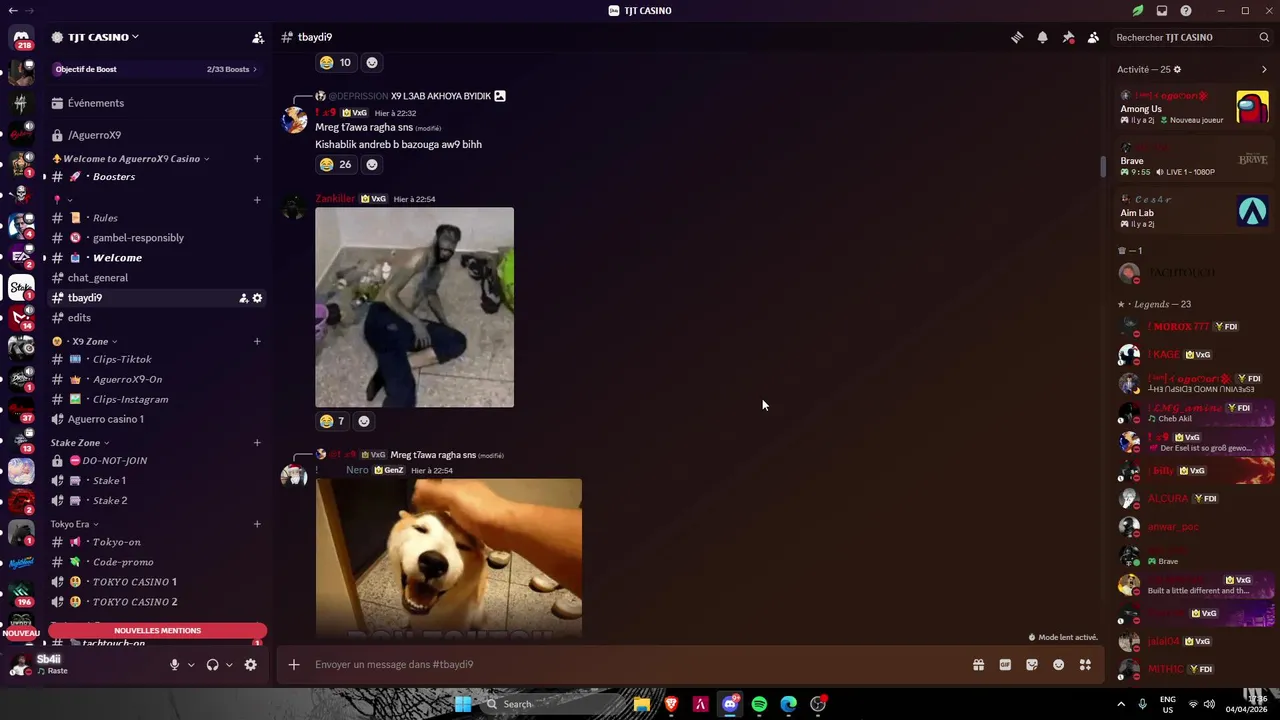This screenshot has width=1280, height=720.
Task: Create invite icon on tbaydi9 channel
Action: (x=243, y=298)
